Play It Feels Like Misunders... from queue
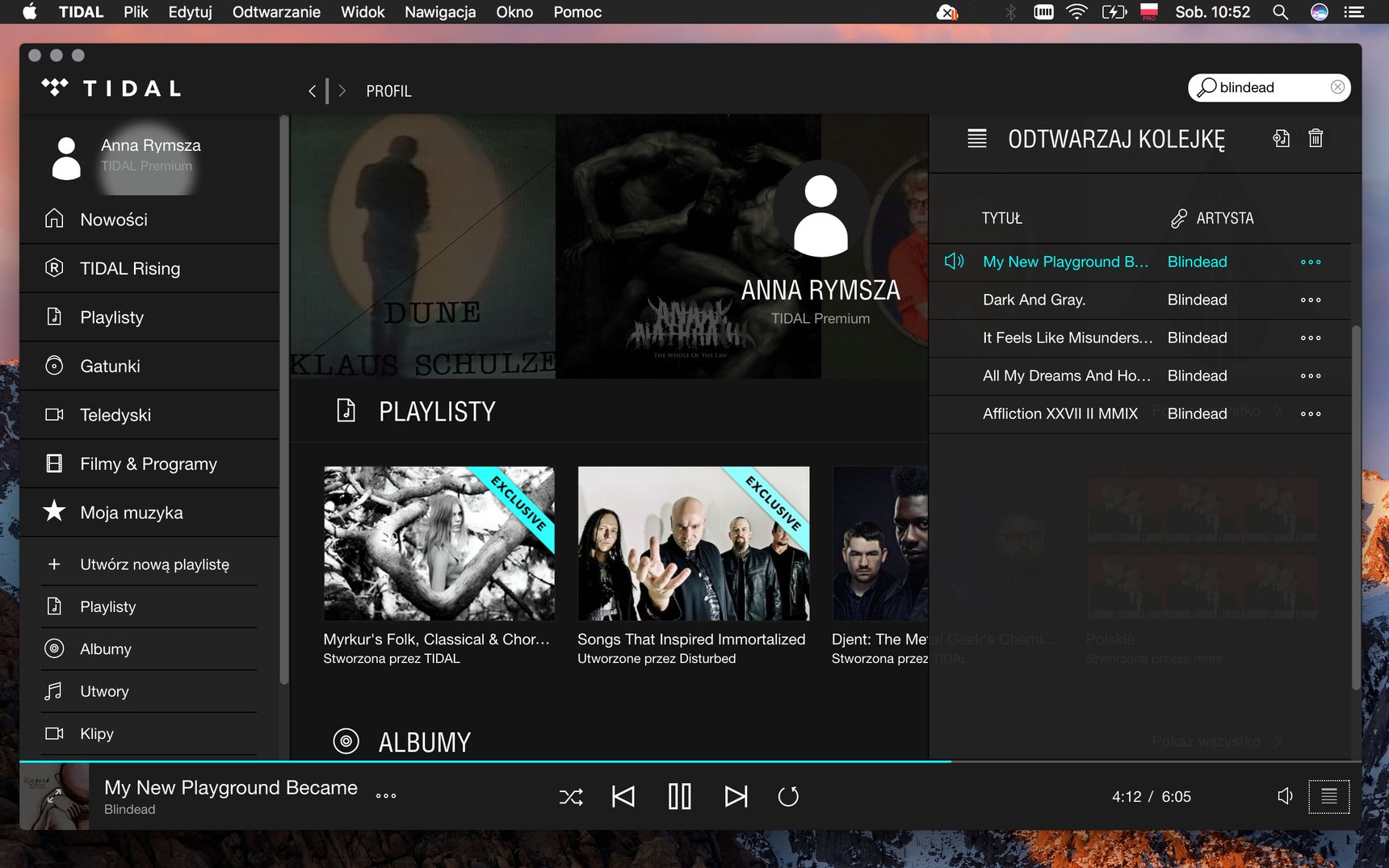The width and height of the screenshot is (1389, 868). [1068, 338]
